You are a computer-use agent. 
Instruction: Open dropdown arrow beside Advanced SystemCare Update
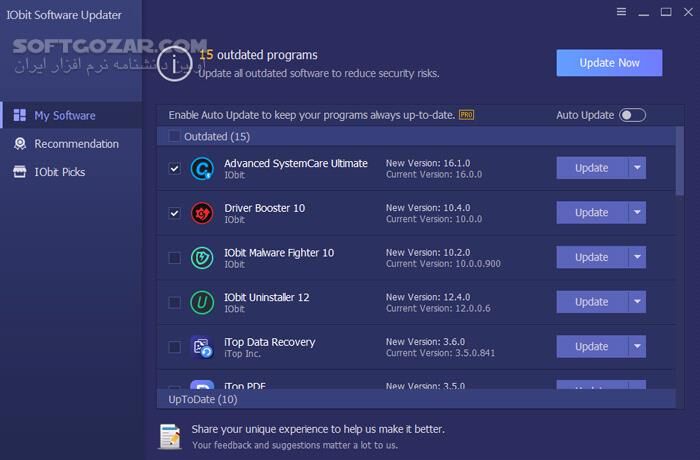[x=637, y=168]
